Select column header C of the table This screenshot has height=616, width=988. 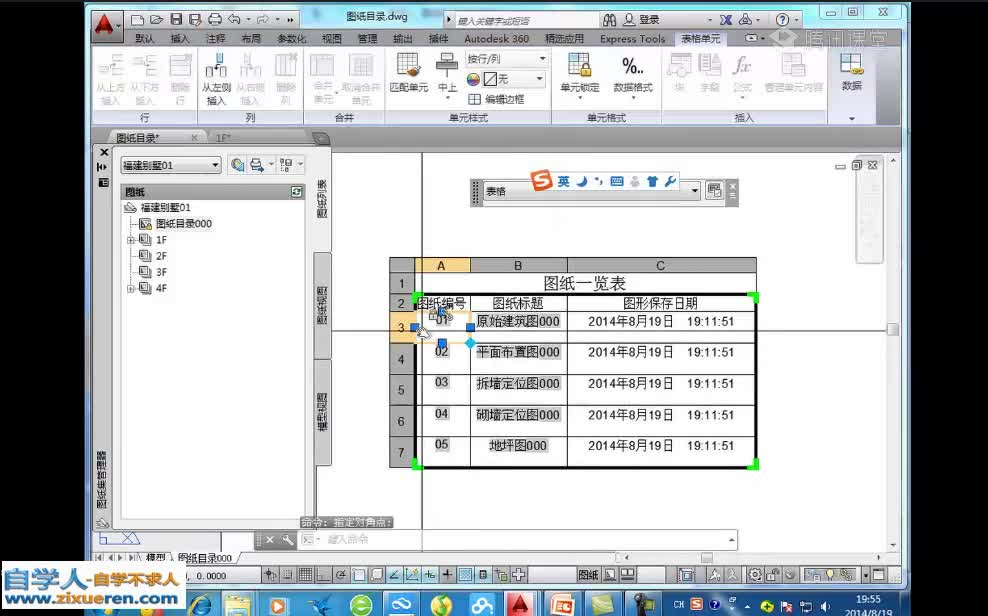pos(661,265)
